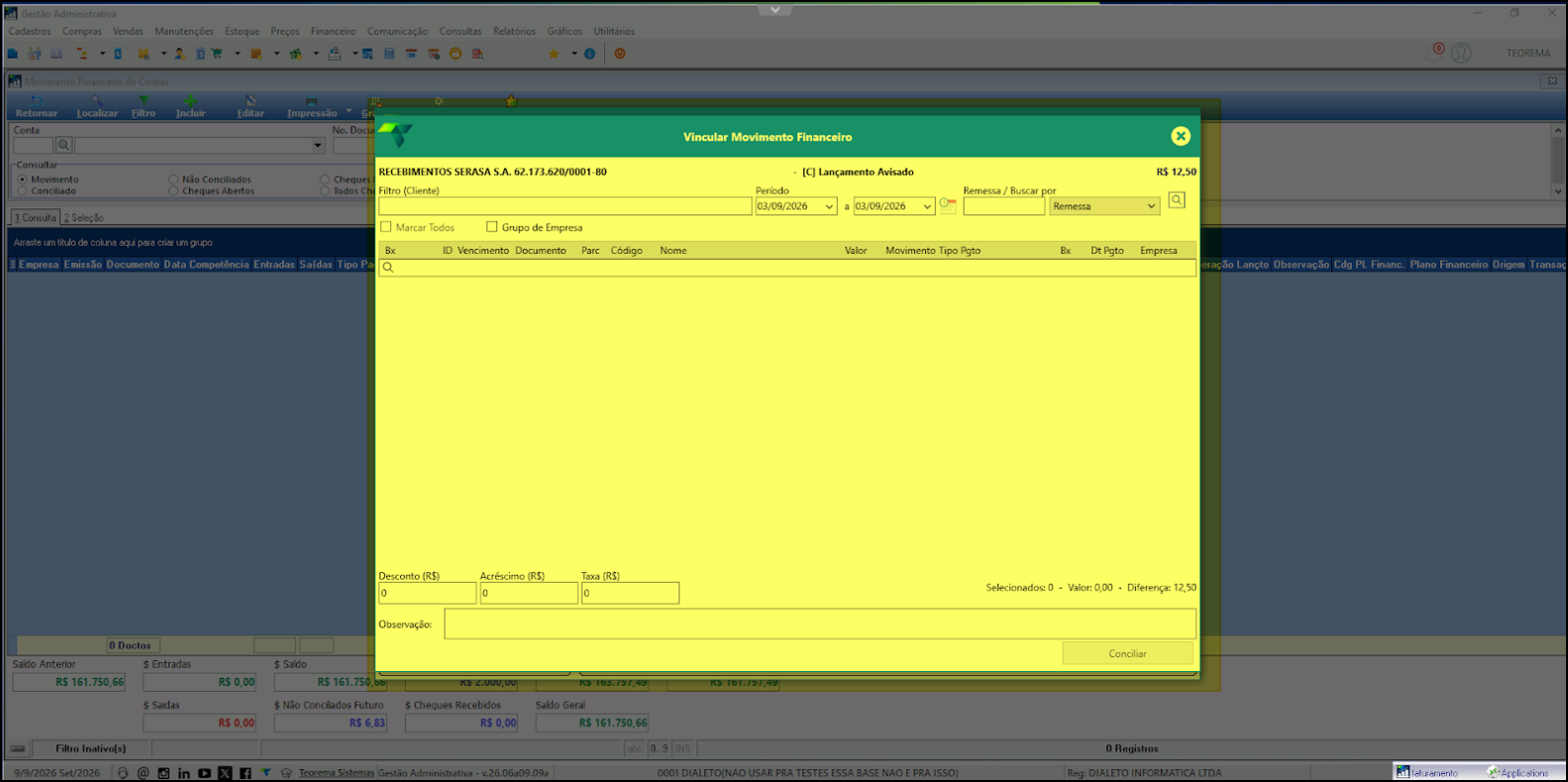This screenshot has height=782, width=1568.
Task: Click the Observação text field
Action: click(820, 623)
